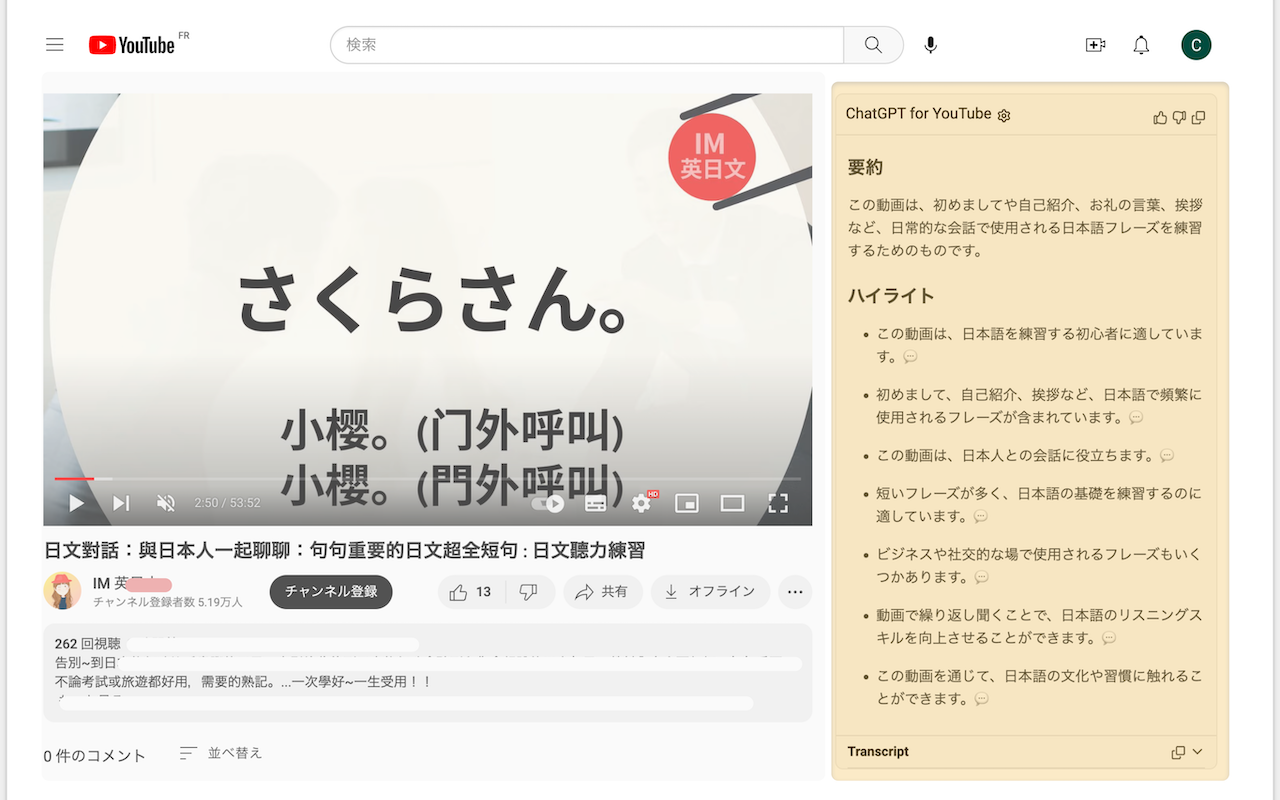
Task: Click the チャンネル登録者数 5.19万人 text
Action: 168,602
